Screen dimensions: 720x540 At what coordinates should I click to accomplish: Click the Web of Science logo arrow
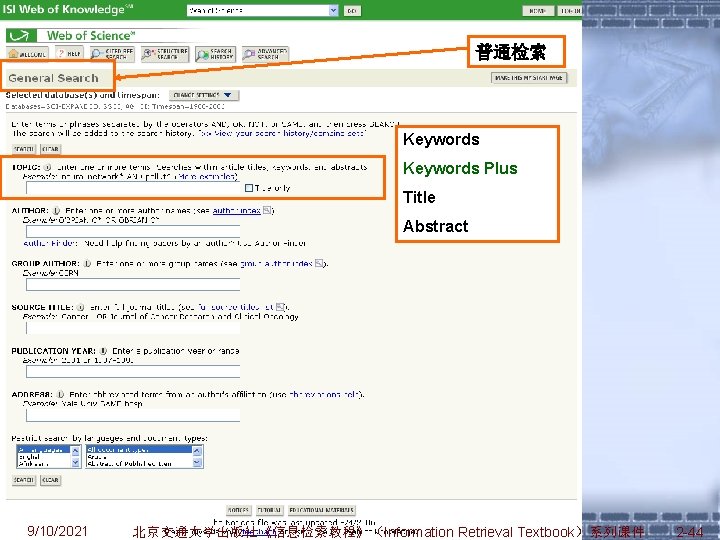coord(21,35)
